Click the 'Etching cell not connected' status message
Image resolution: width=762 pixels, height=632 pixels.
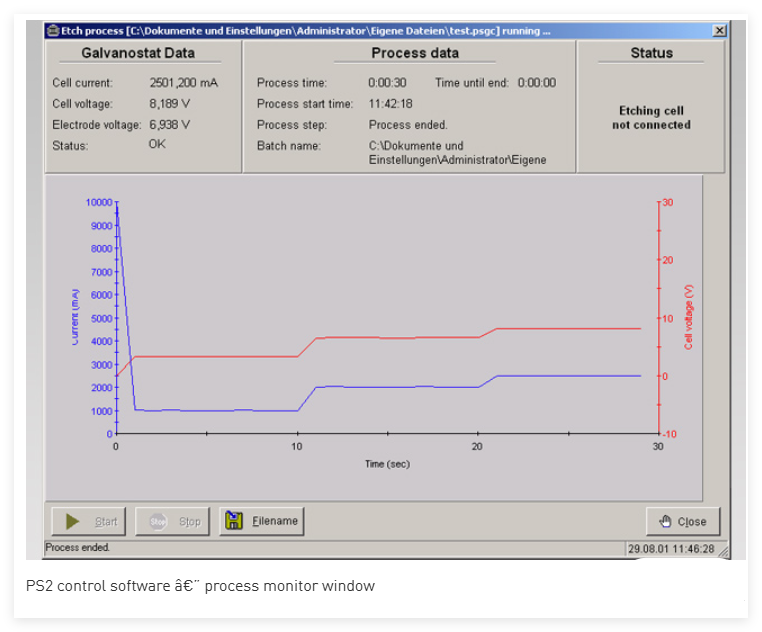tap(651, 118)
